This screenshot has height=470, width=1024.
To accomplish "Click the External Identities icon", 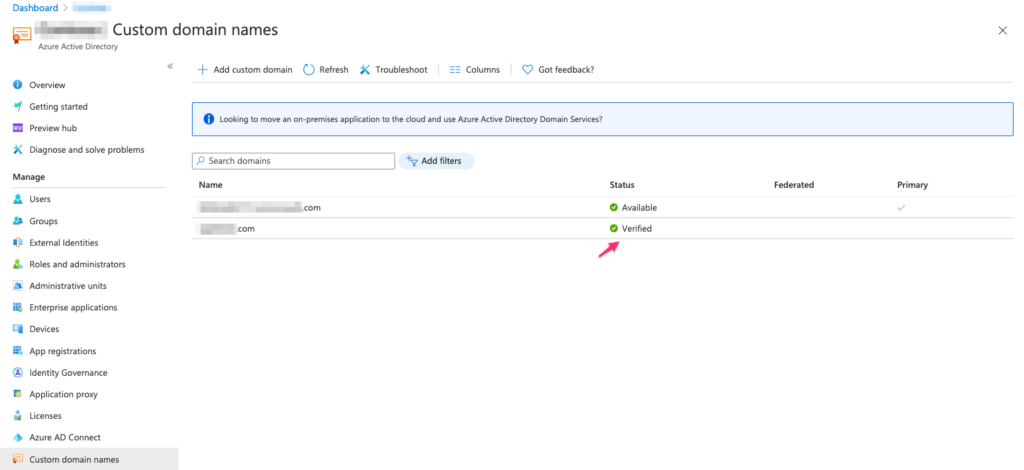I will (x=18, y=242).
